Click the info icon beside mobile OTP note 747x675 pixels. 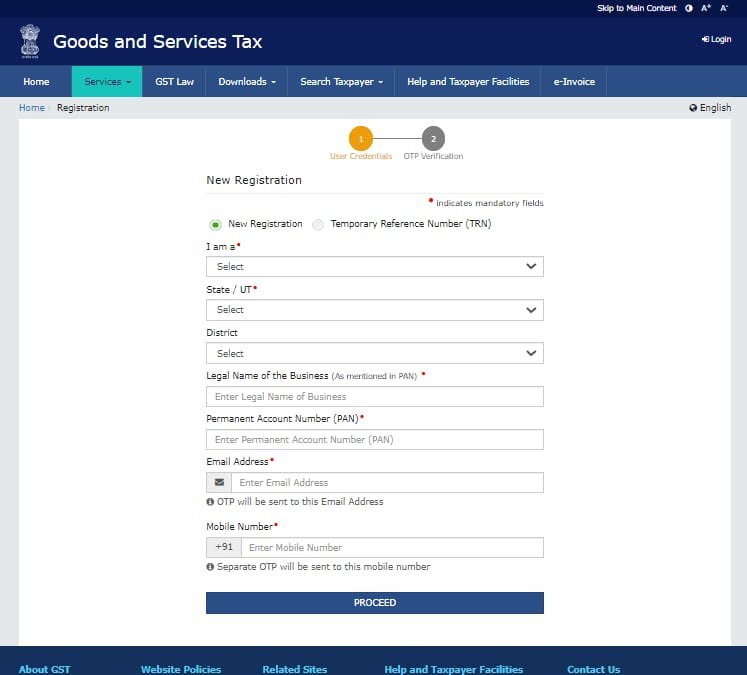[210, 567]
